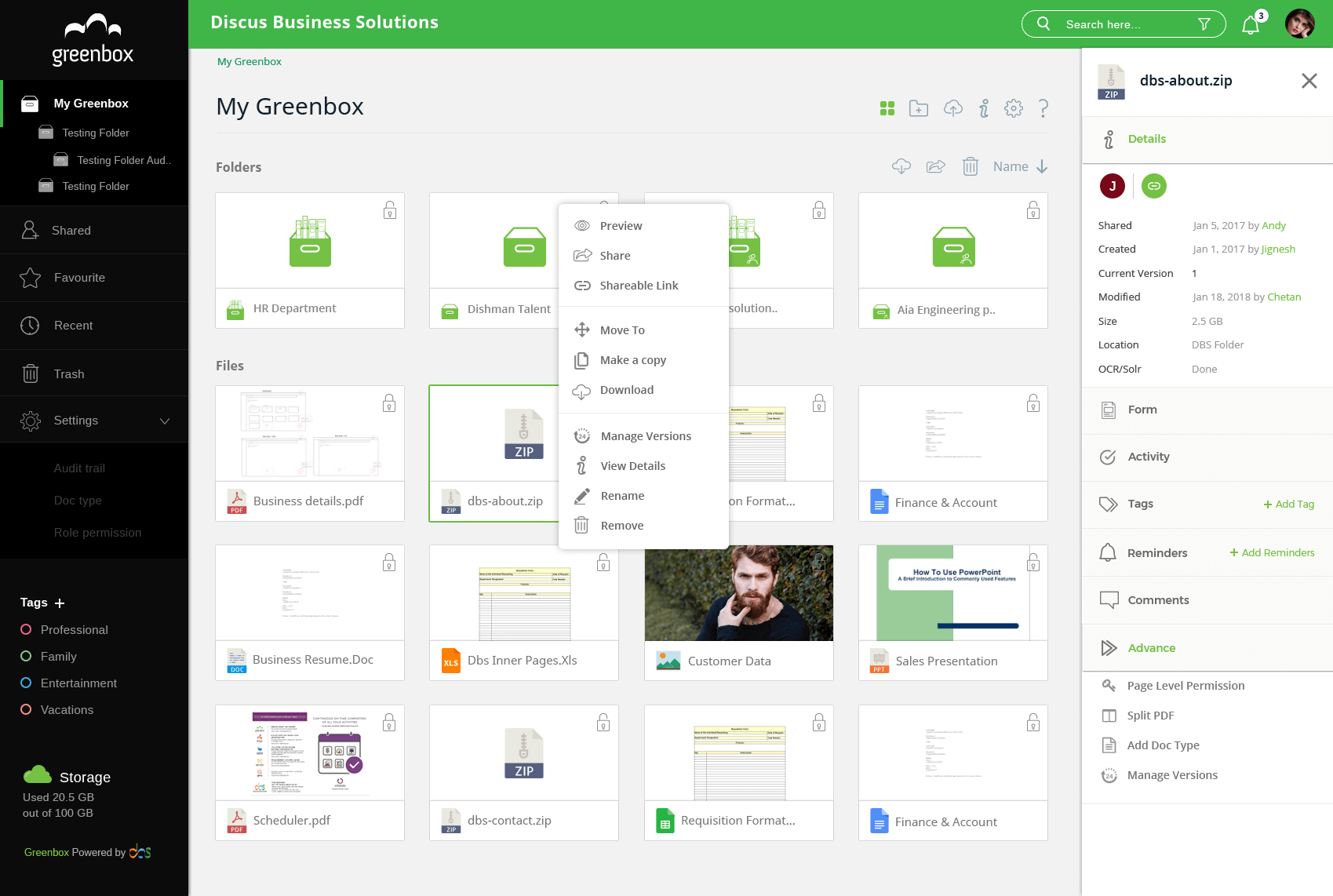Select Rename in context menu

click(622, 496)
